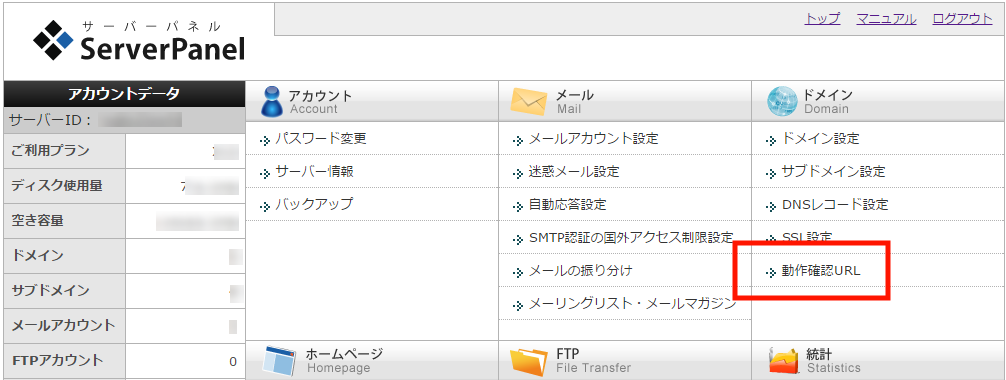
Task: Open メールの振り分け entry
Action: point(580,270)
